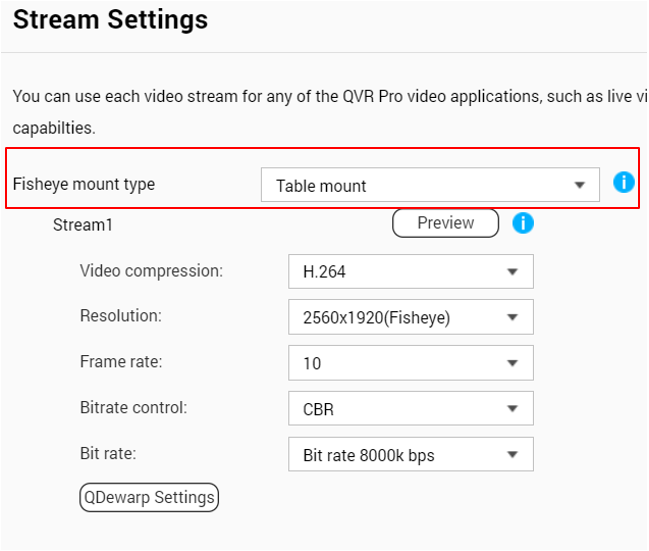This screenshot has height=551, width=649.
Task: Click the Bitrate control label
Action: pyautogui.click(x=133, y=407)
